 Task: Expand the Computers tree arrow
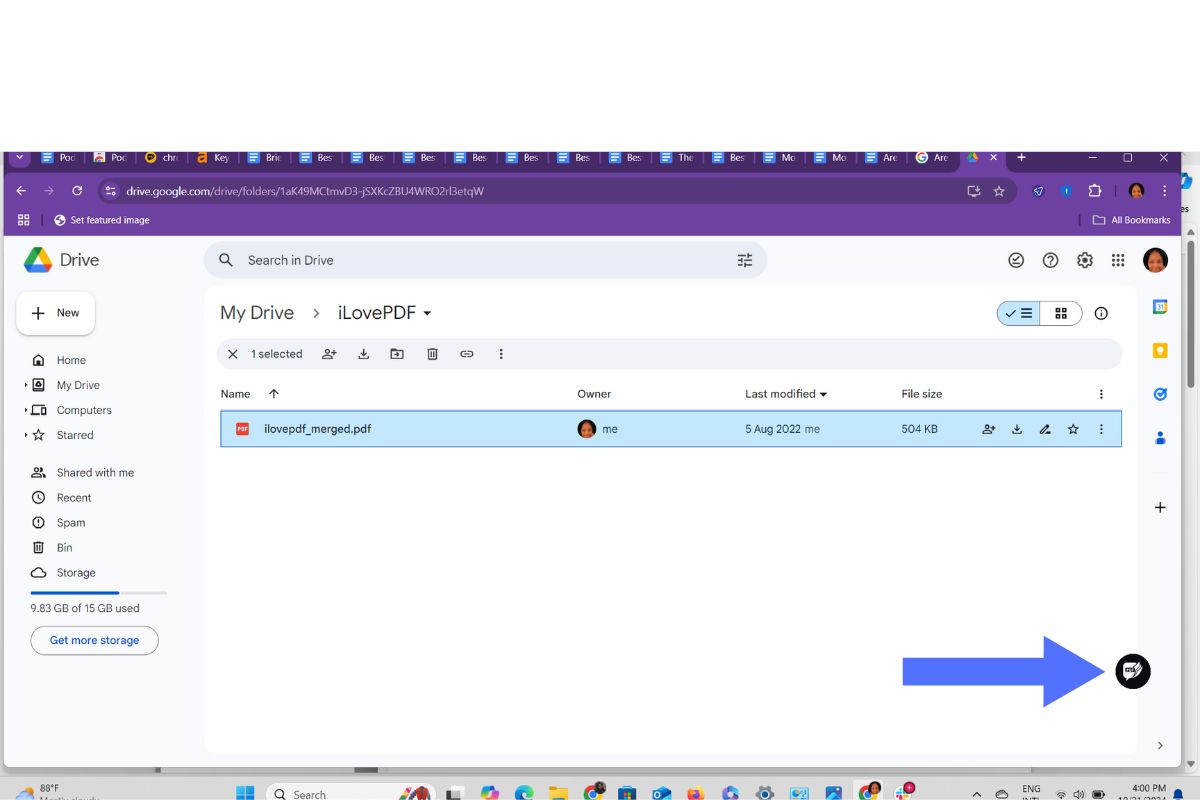click(26, 410)
